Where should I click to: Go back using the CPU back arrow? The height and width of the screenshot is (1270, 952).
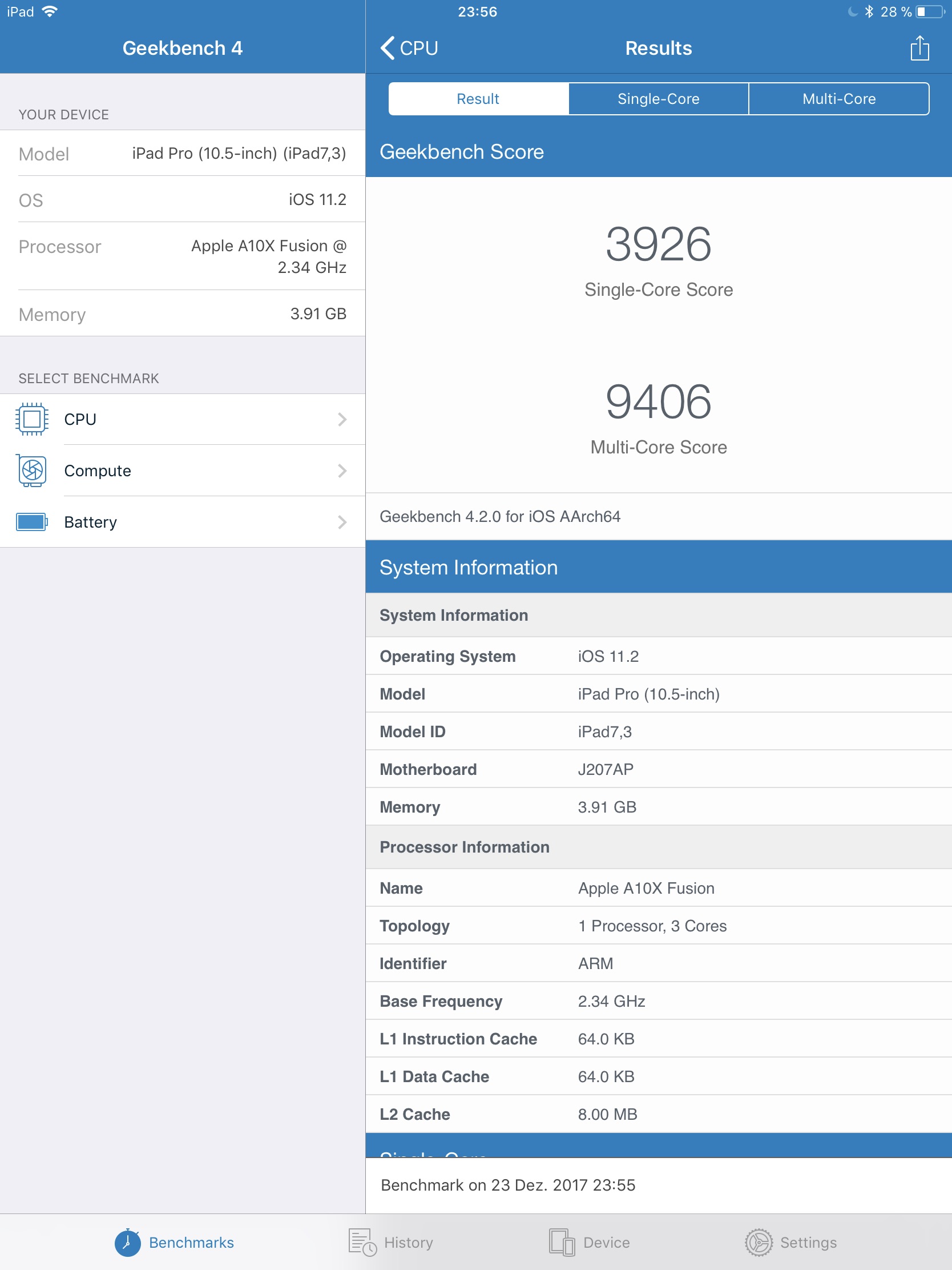388,48
